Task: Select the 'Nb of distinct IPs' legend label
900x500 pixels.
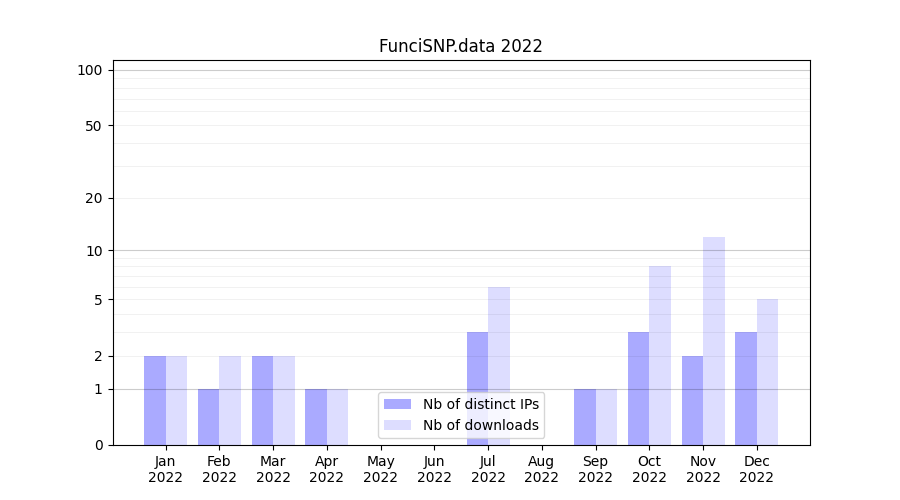Action: tap(480, 404)
